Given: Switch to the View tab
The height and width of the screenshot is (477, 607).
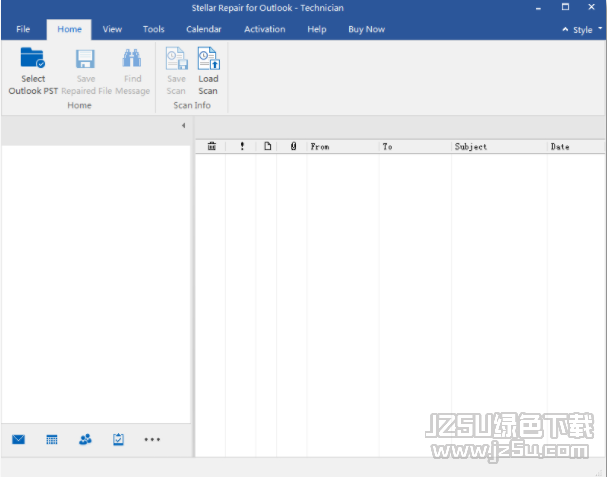Looking at the screenshot, I should [x=112, y=29].
